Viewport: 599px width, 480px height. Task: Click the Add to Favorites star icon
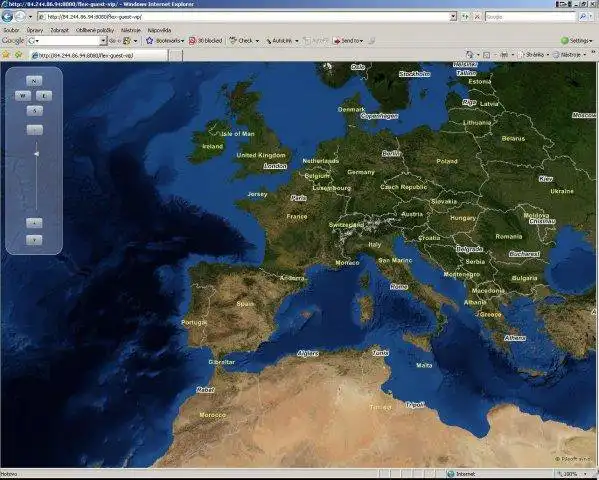point(18,55)
